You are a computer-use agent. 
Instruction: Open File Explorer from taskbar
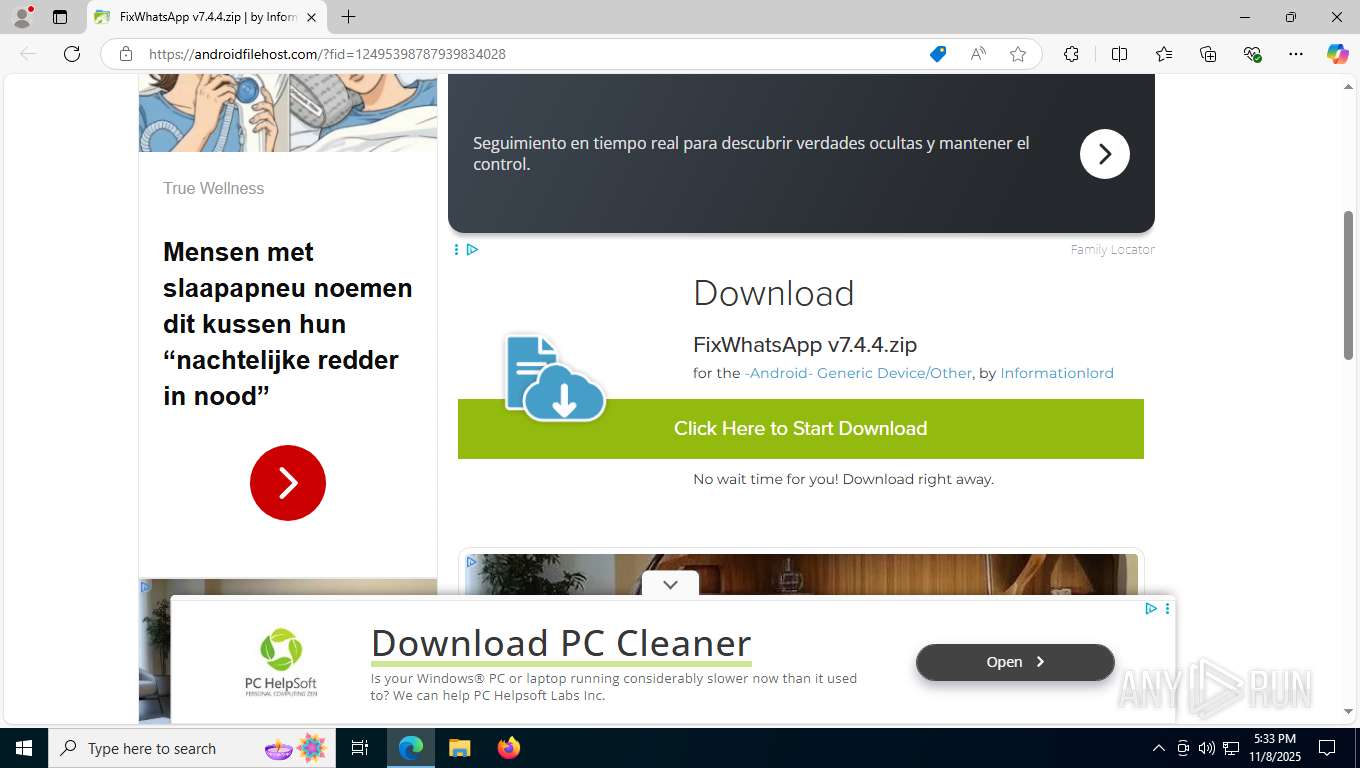[x=459, y=748]
